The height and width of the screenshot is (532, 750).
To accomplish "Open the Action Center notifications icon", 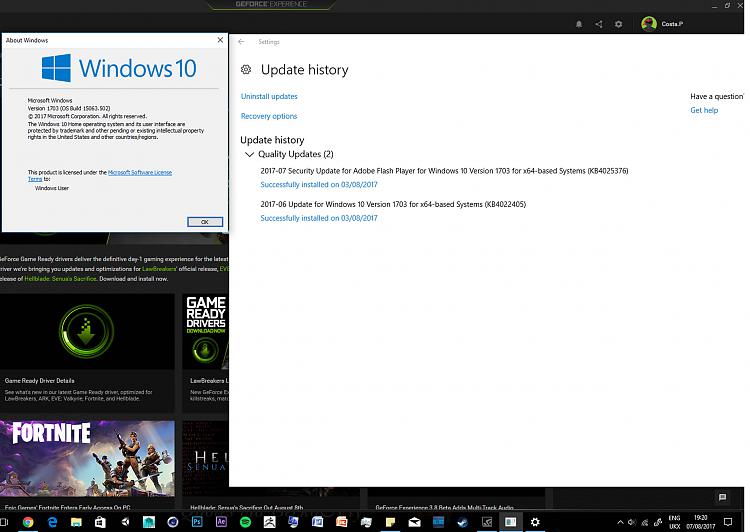I will (x=728, y=522).
